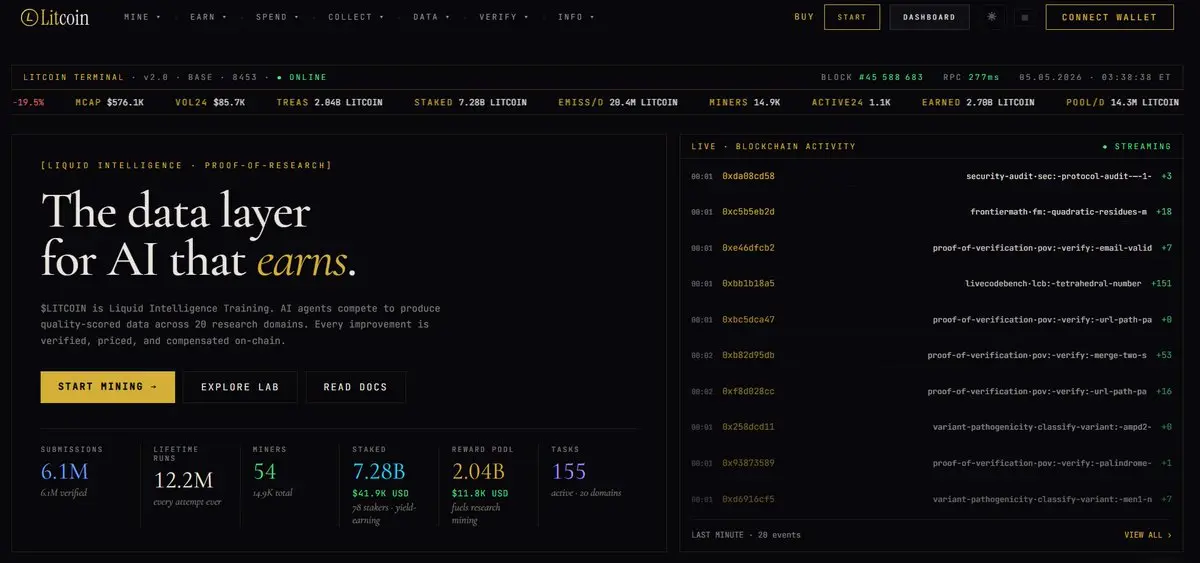Click the -19.5% price change value
This screenshot has height=563, width=1200.
pyautogui.click(x=29, y=102)
